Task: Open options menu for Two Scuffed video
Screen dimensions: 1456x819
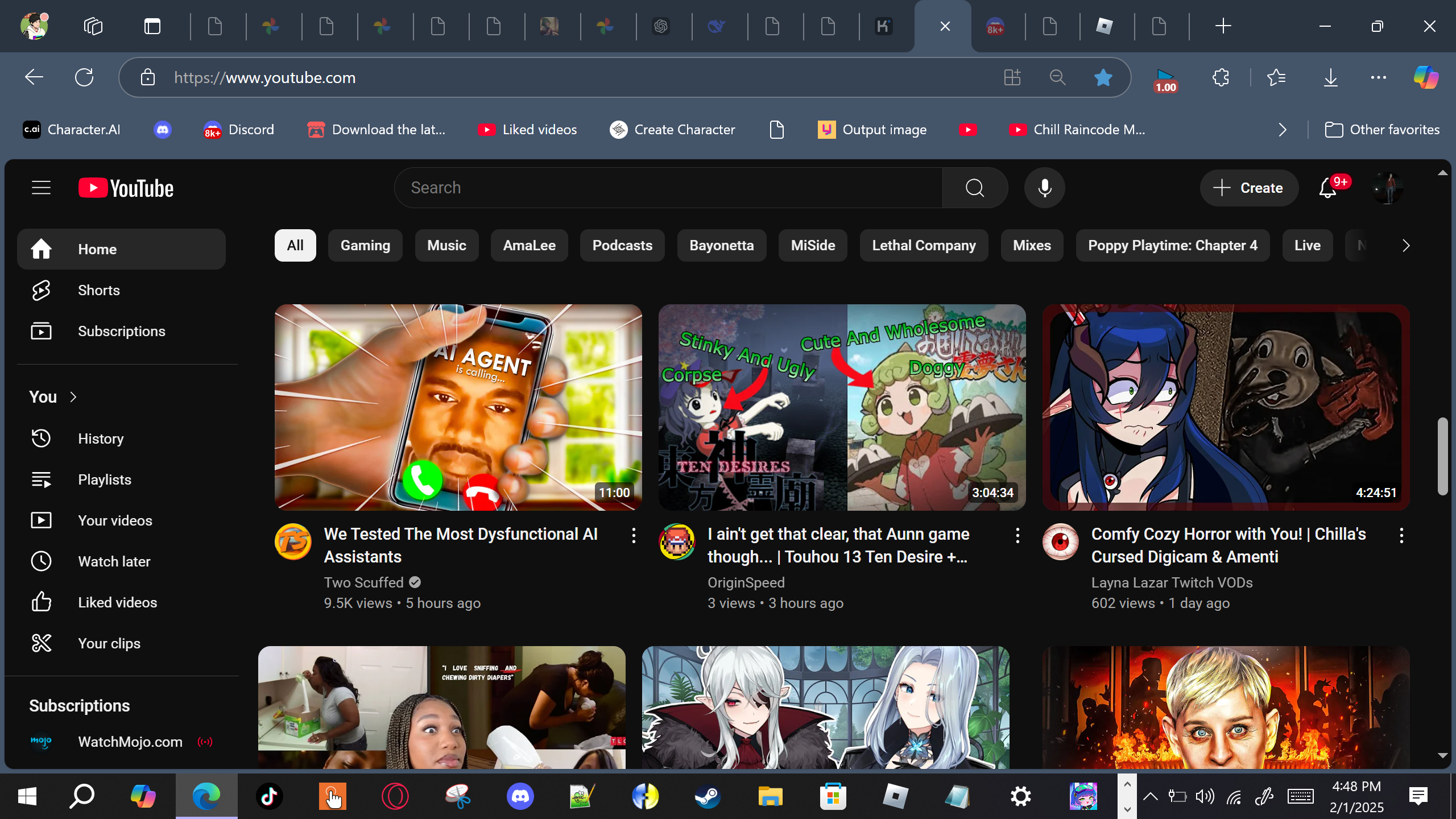Action: pyautogui.click(x=634, y=535)
